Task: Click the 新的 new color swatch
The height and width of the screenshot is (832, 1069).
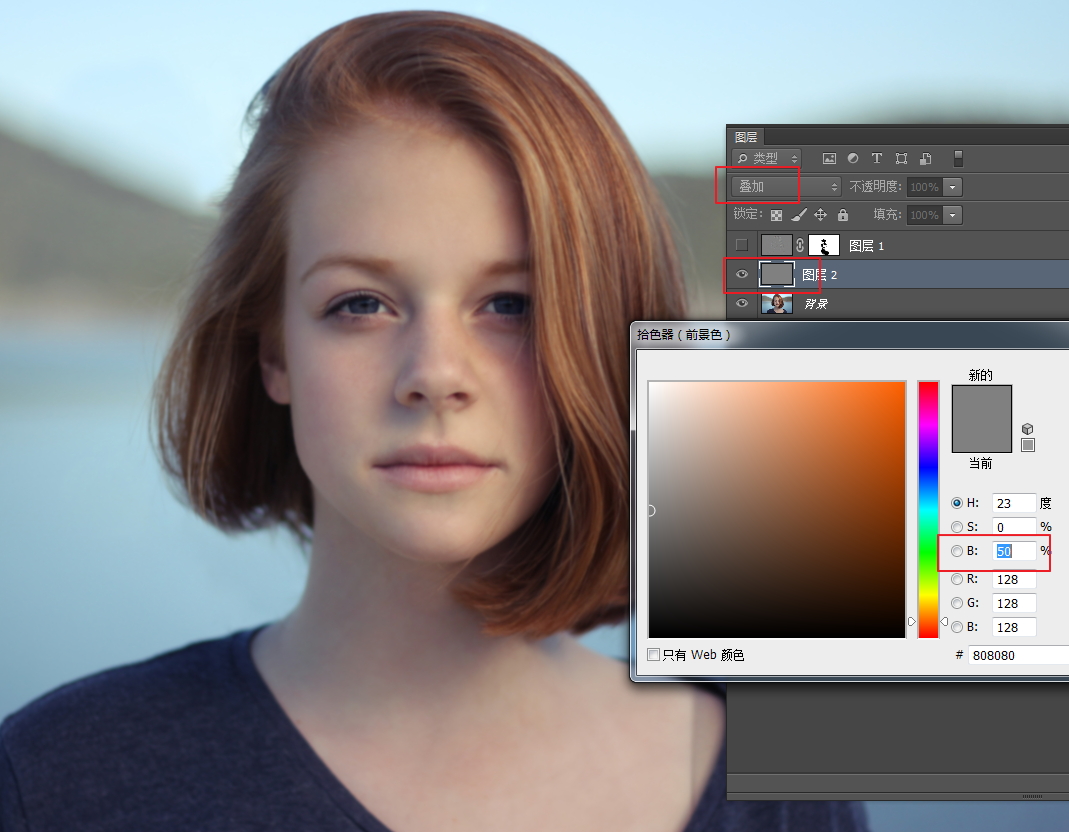Action: (x=982, y=402)
